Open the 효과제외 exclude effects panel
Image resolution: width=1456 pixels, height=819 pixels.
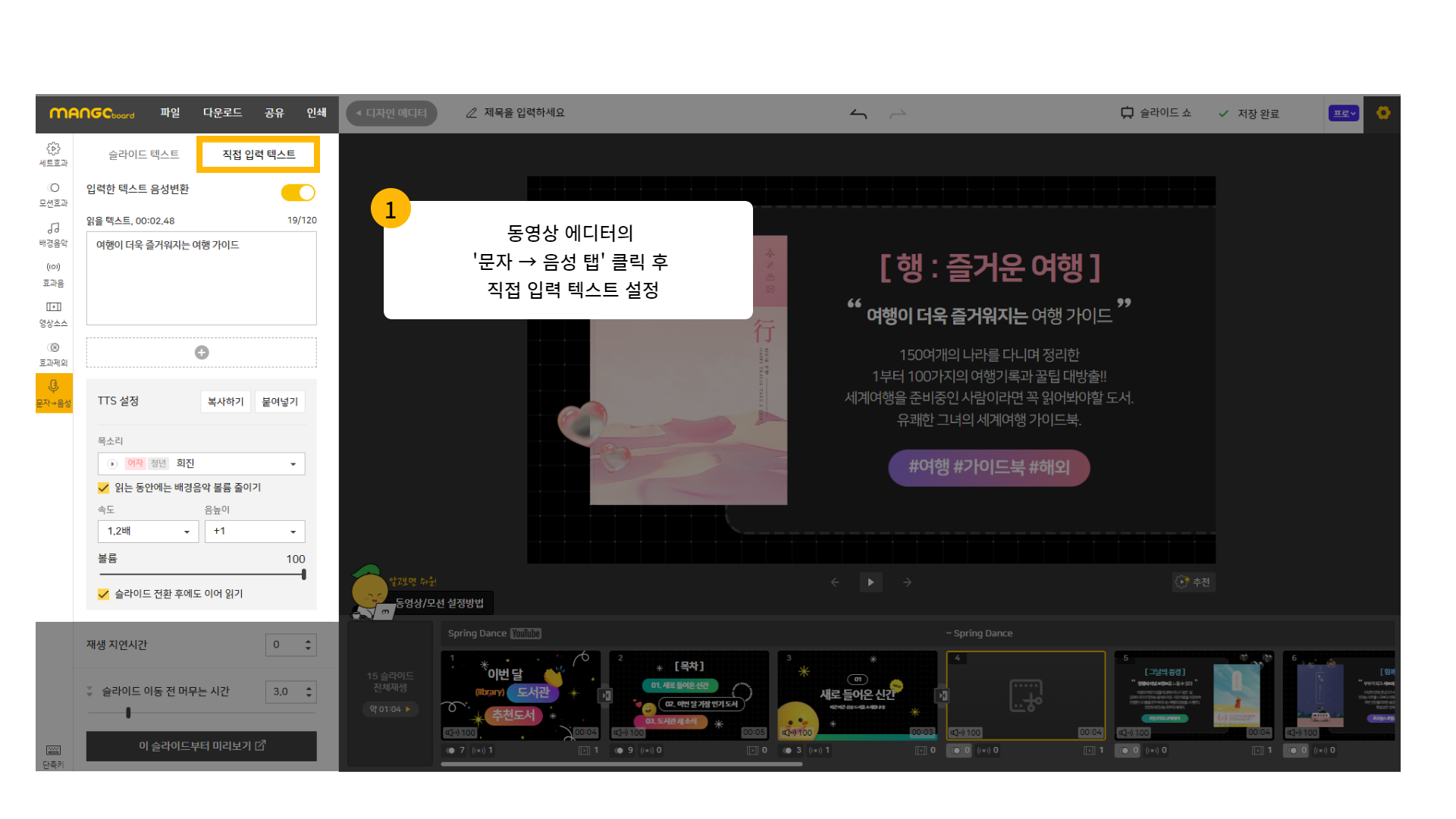coord(53,354)
